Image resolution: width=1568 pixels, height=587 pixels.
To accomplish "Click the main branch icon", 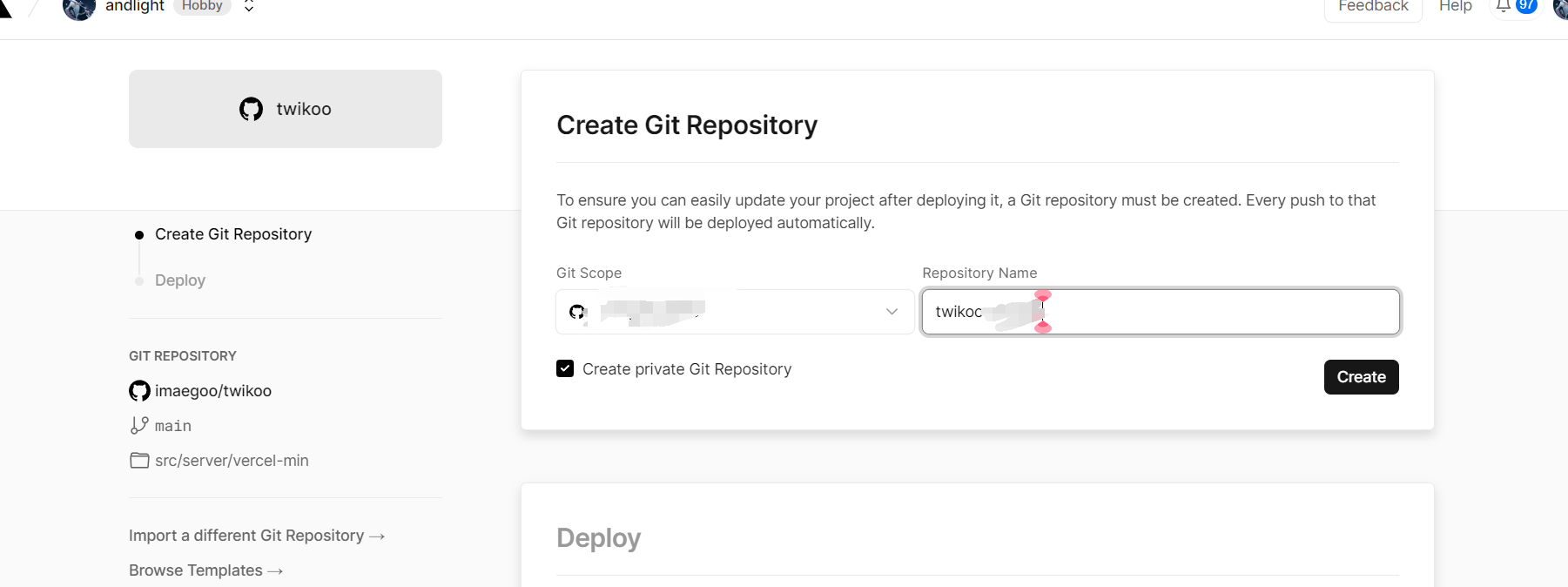I will 139,425.
